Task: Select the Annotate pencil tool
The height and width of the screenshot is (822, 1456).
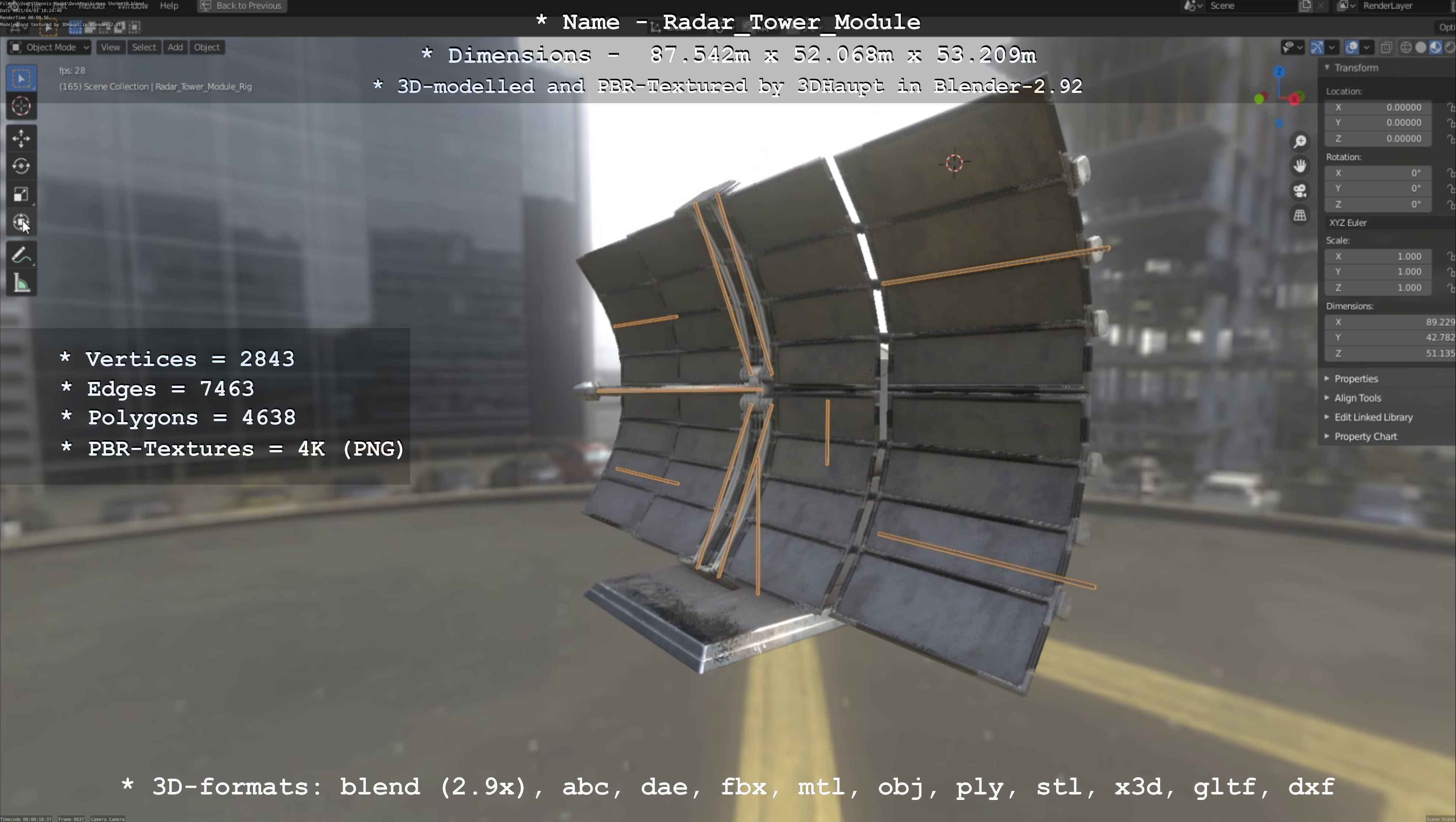Action: point(21,256)
